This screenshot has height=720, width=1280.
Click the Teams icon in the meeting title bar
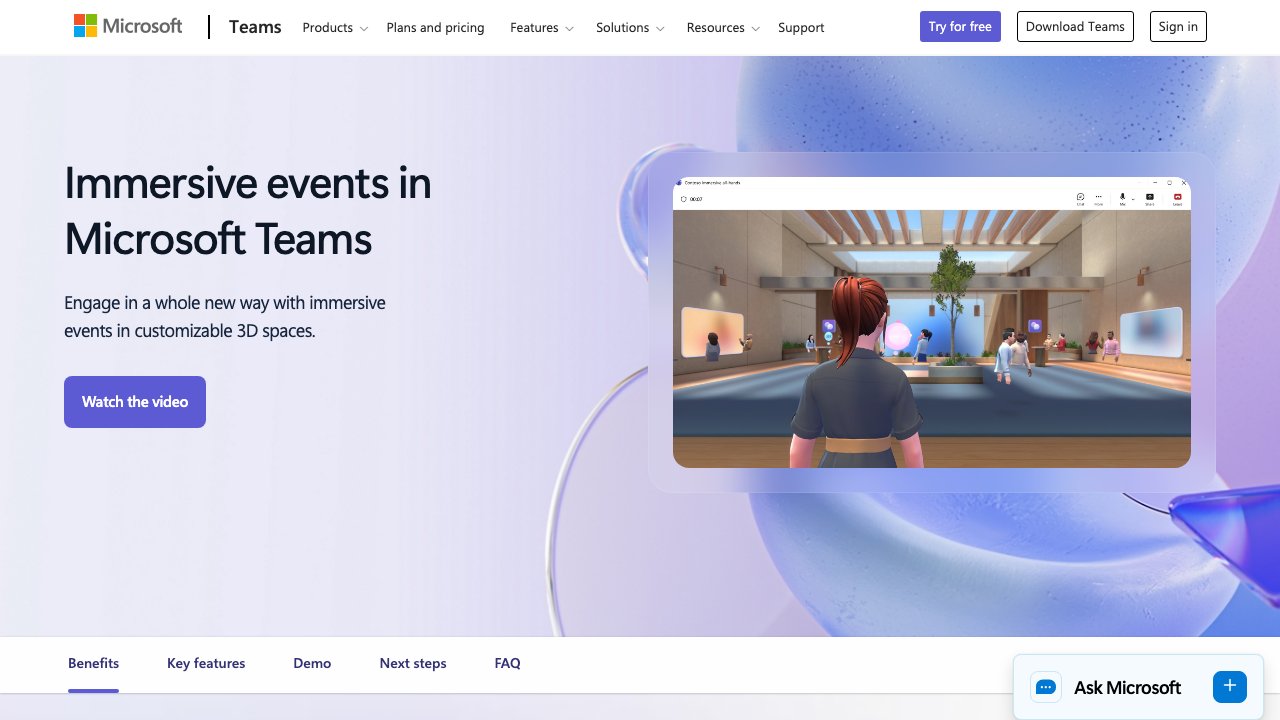click(678, 183)
